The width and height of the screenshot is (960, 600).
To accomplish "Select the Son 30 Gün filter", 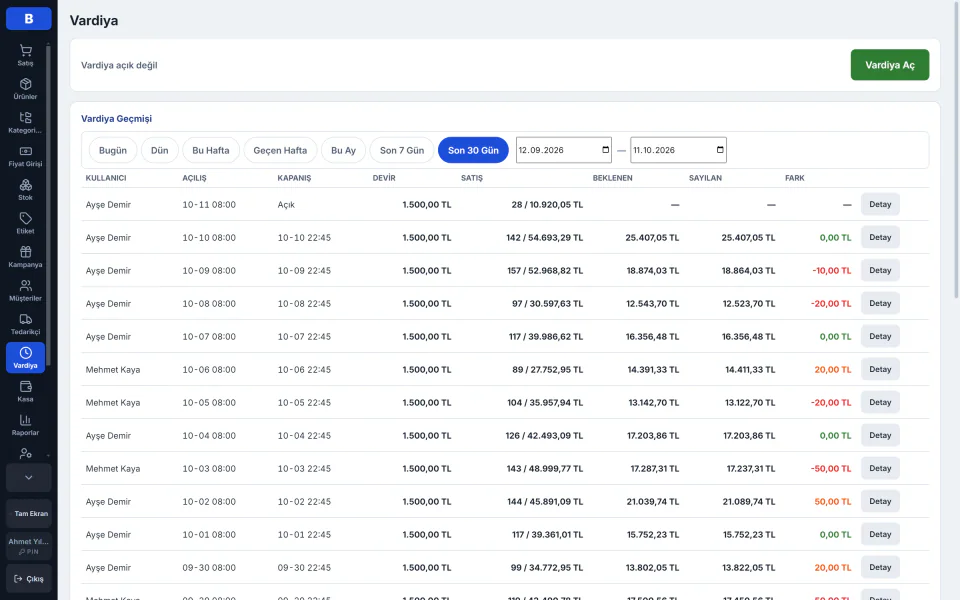I will pyautogui.click(x=473, y=150).
